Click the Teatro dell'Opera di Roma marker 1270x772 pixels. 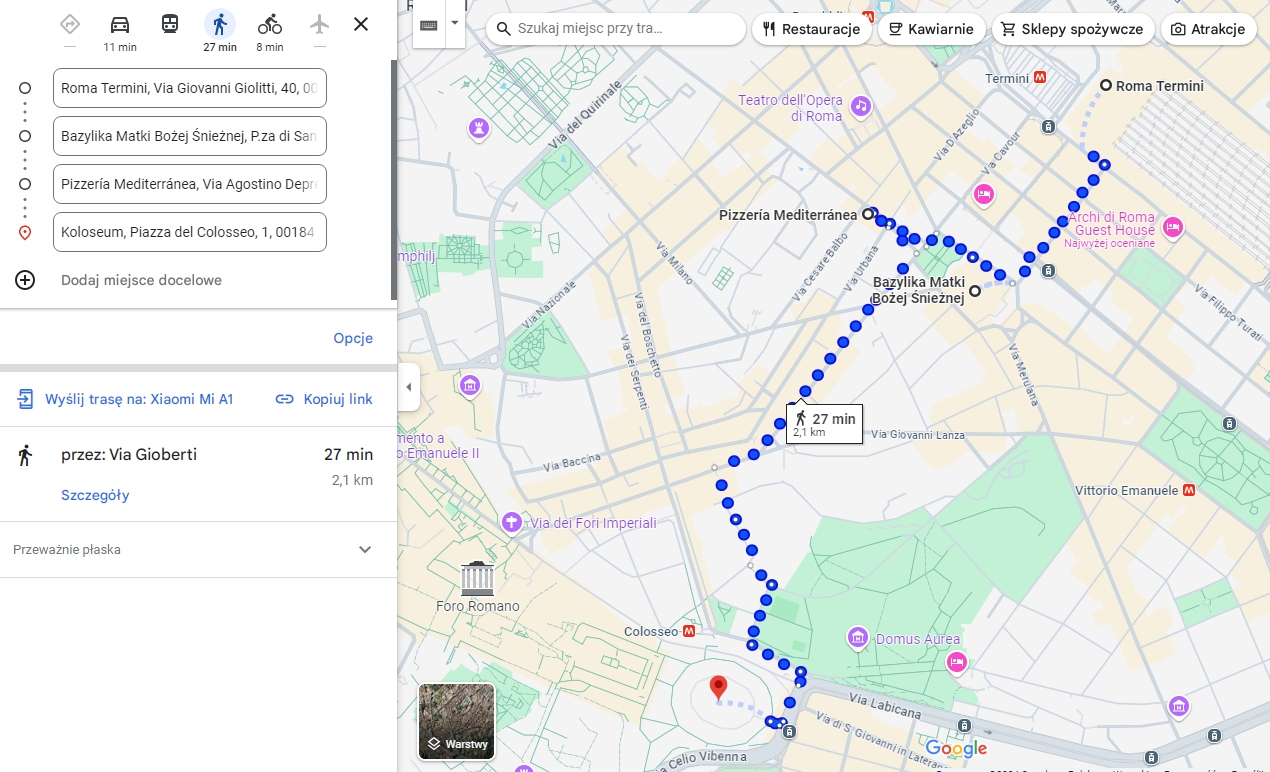tap(861, 105)
